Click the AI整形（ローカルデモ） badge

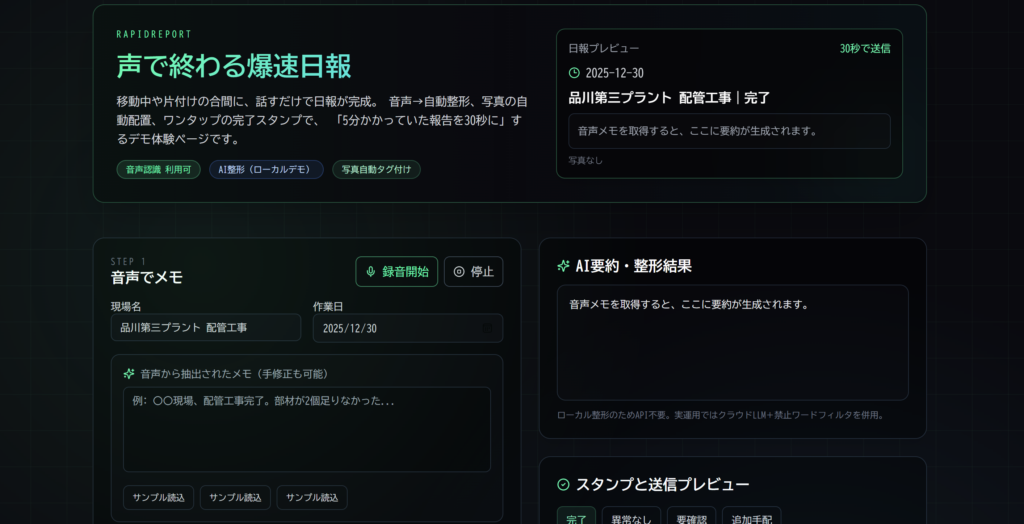(266, 170)
